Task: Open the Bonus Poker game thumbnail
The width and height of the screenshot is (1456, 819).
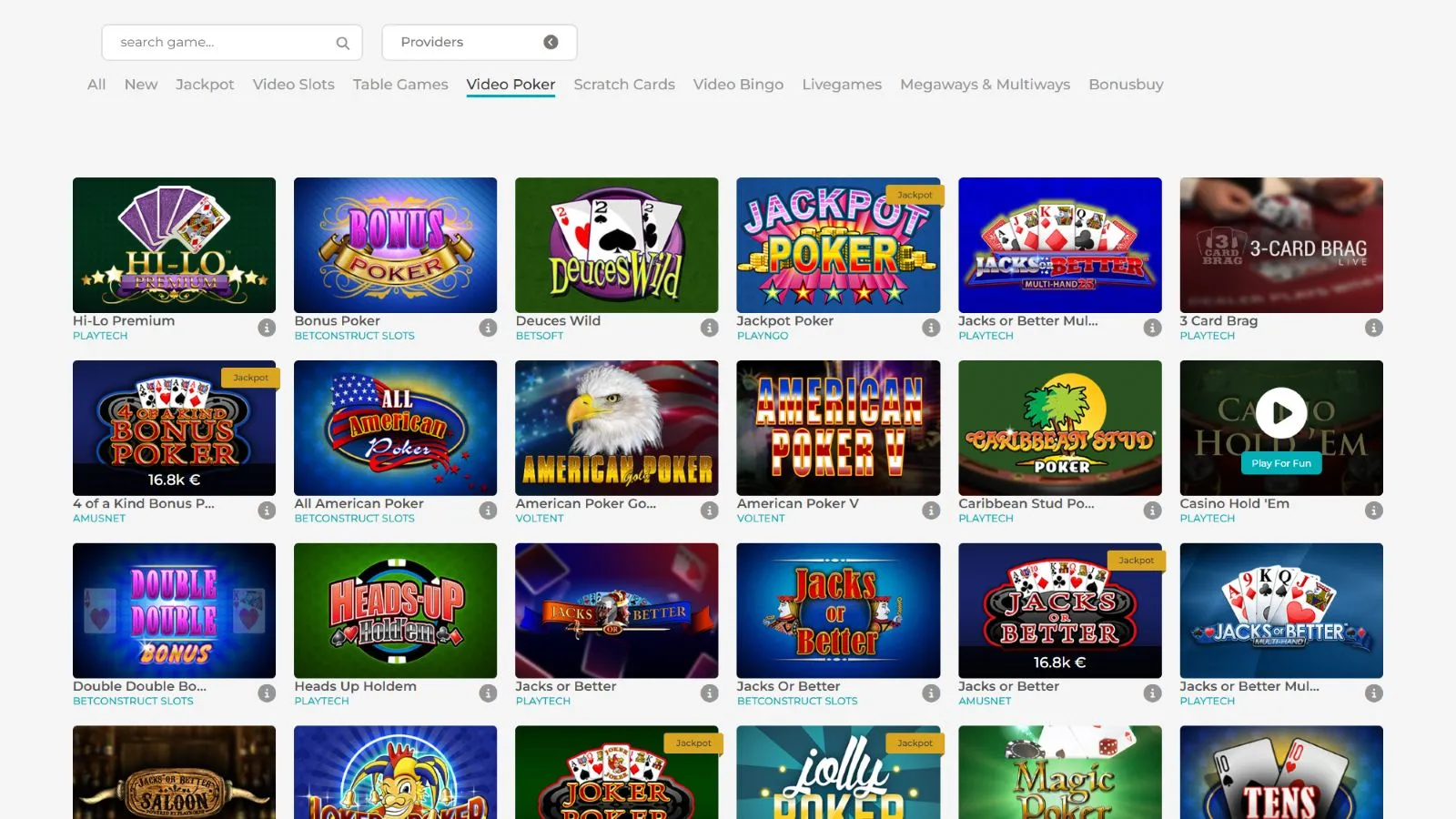Action: click(x=395, y=245)
